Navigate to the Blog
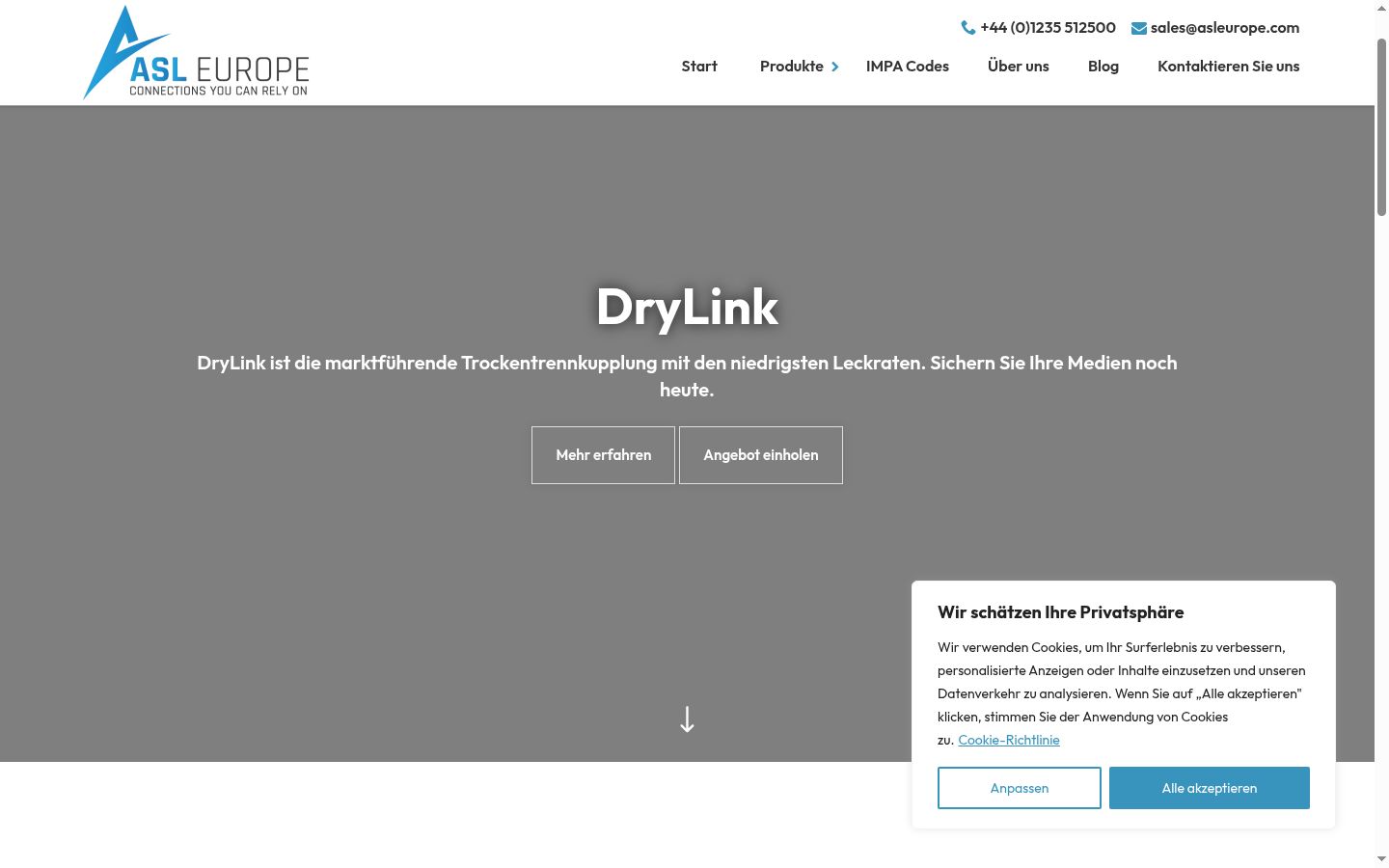The width and height of the screenshot is (1389, 868). tap(1103, 67)
